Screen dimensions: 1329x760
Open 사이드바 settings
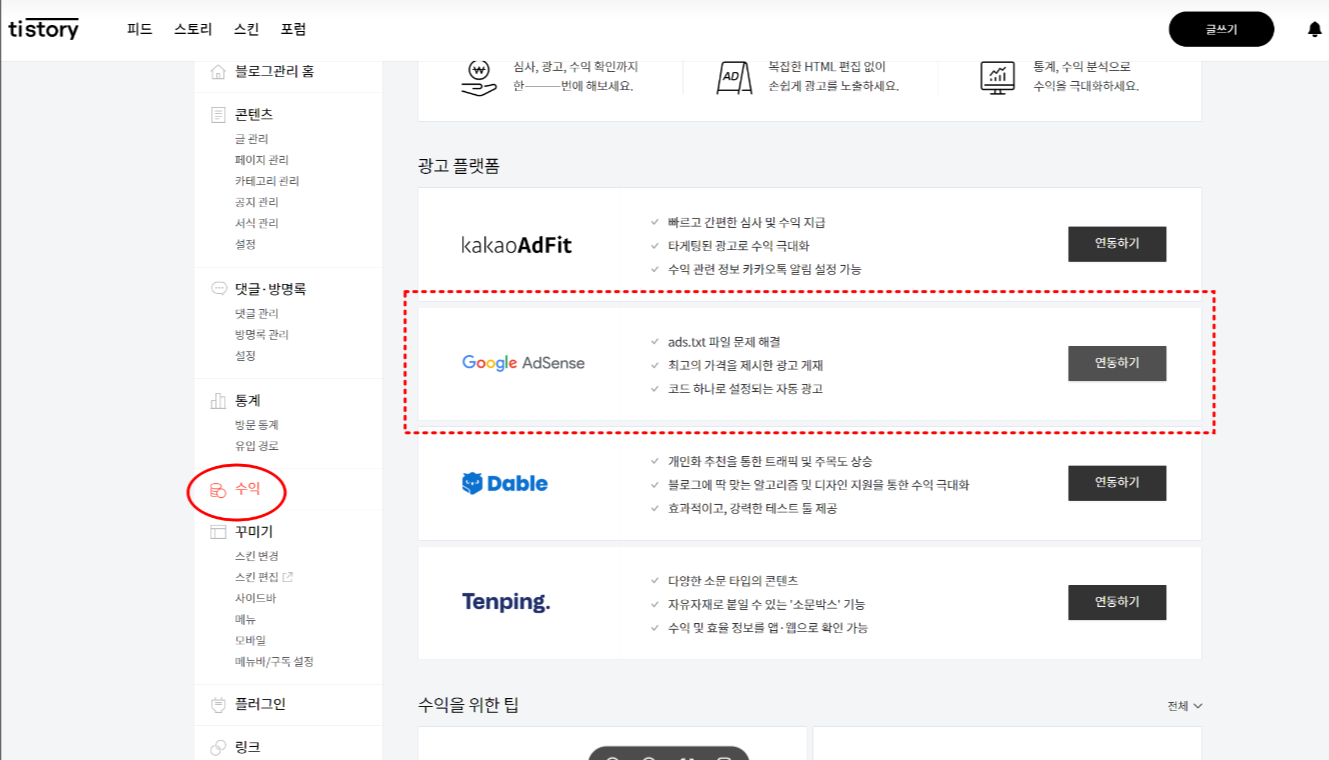click(x=255, y=598)
